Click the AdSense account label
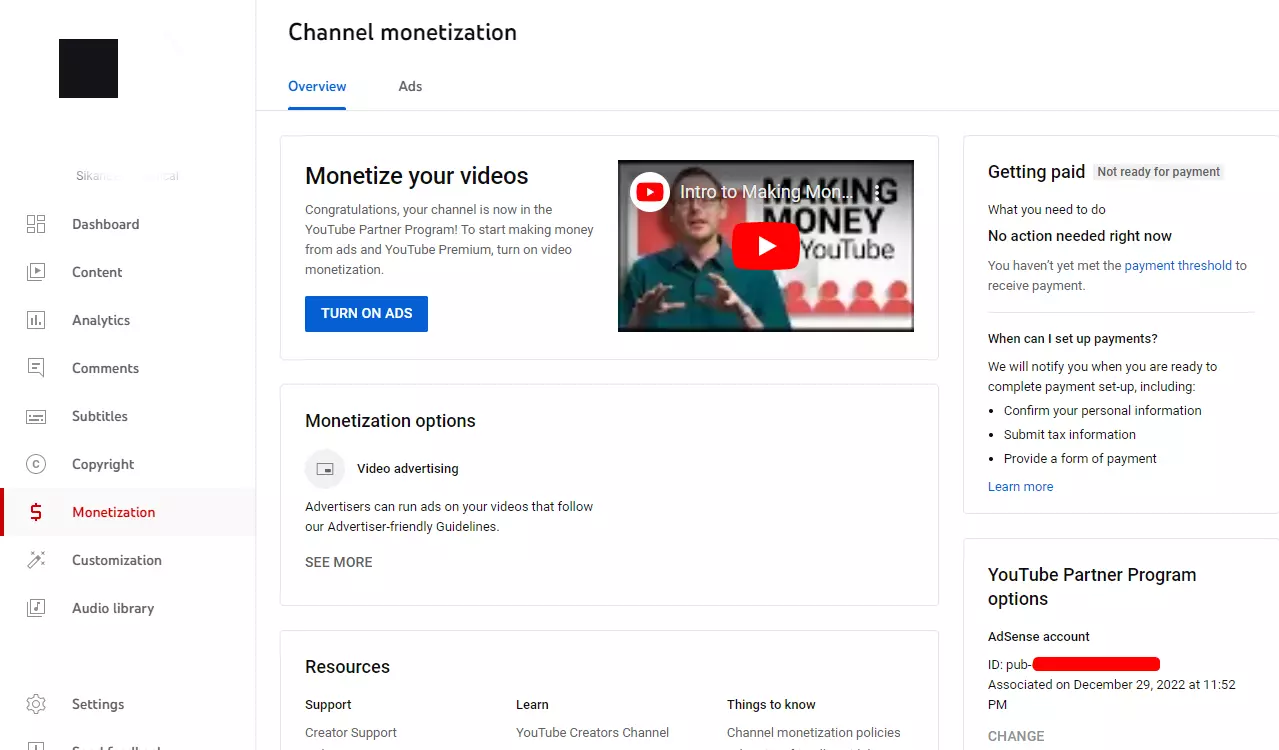The width and height of the screenshot is (1279, 750). point(1039,637)
